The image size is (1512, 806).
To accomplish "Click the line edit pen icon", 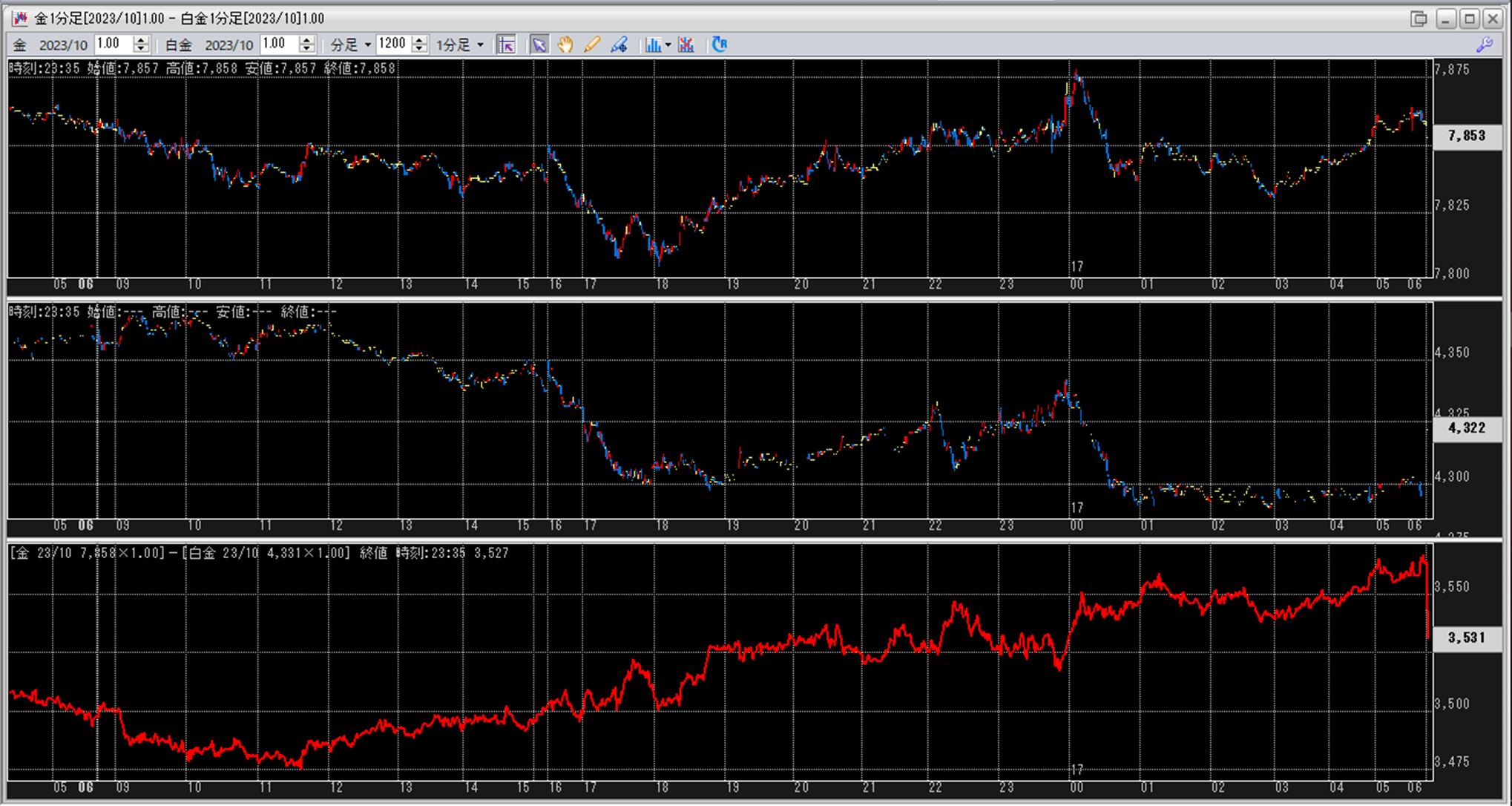I will (x=619, y=45).
